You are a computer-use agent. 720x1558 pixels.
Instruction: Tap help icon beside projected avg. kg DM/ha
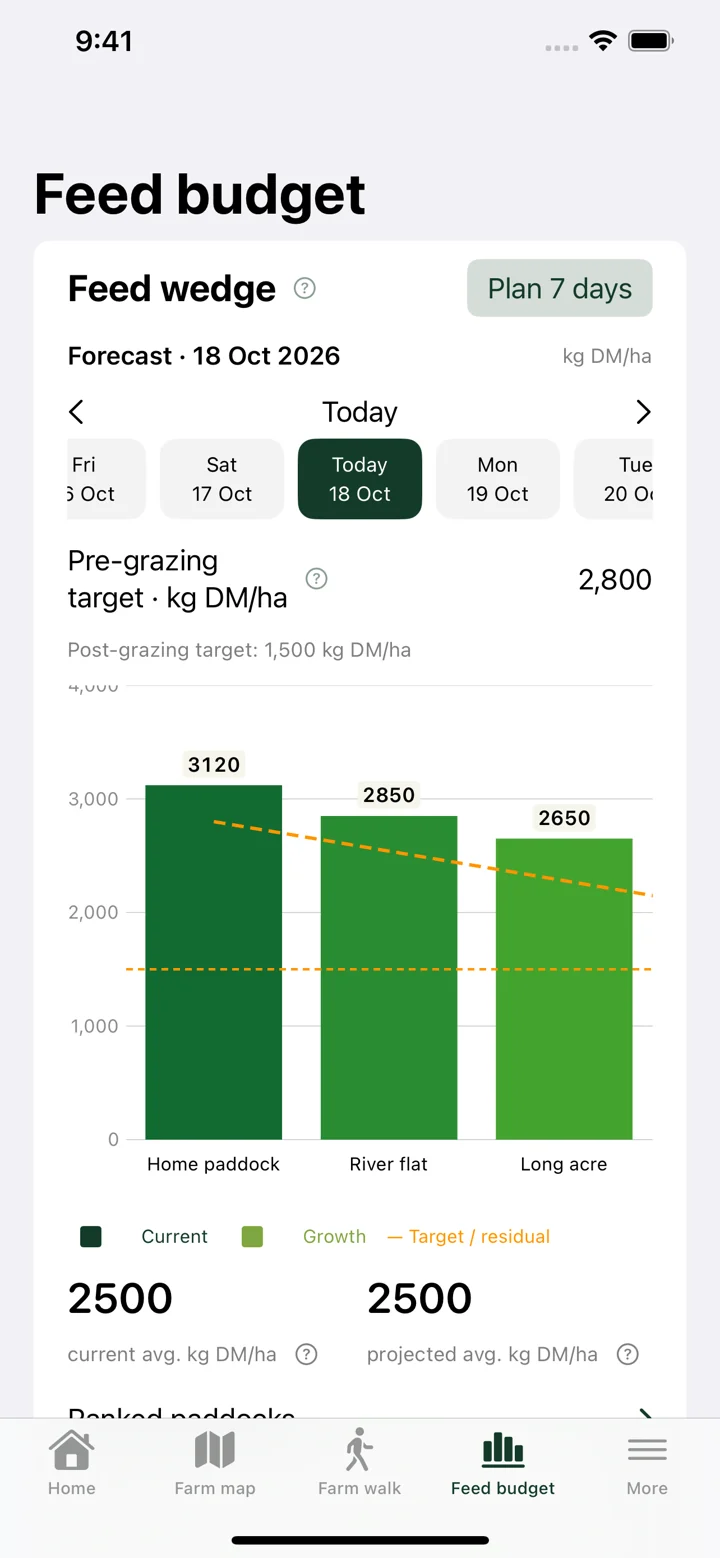(628, 1354)
